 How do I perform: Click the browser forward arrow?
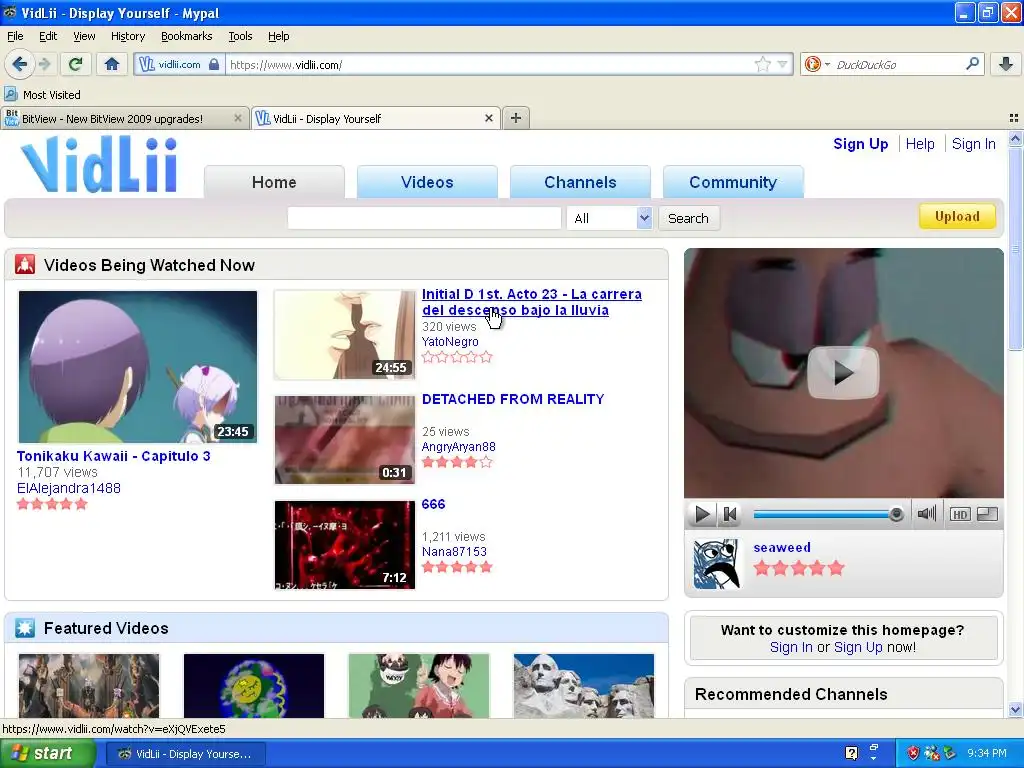pos(44,64)
